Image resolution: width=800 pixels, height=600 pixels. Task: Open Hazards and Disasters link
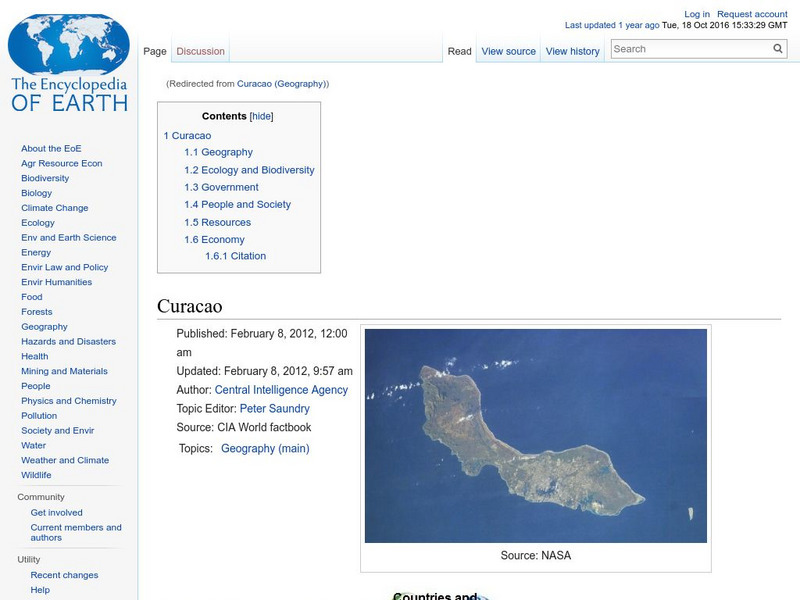coord(68,341)
